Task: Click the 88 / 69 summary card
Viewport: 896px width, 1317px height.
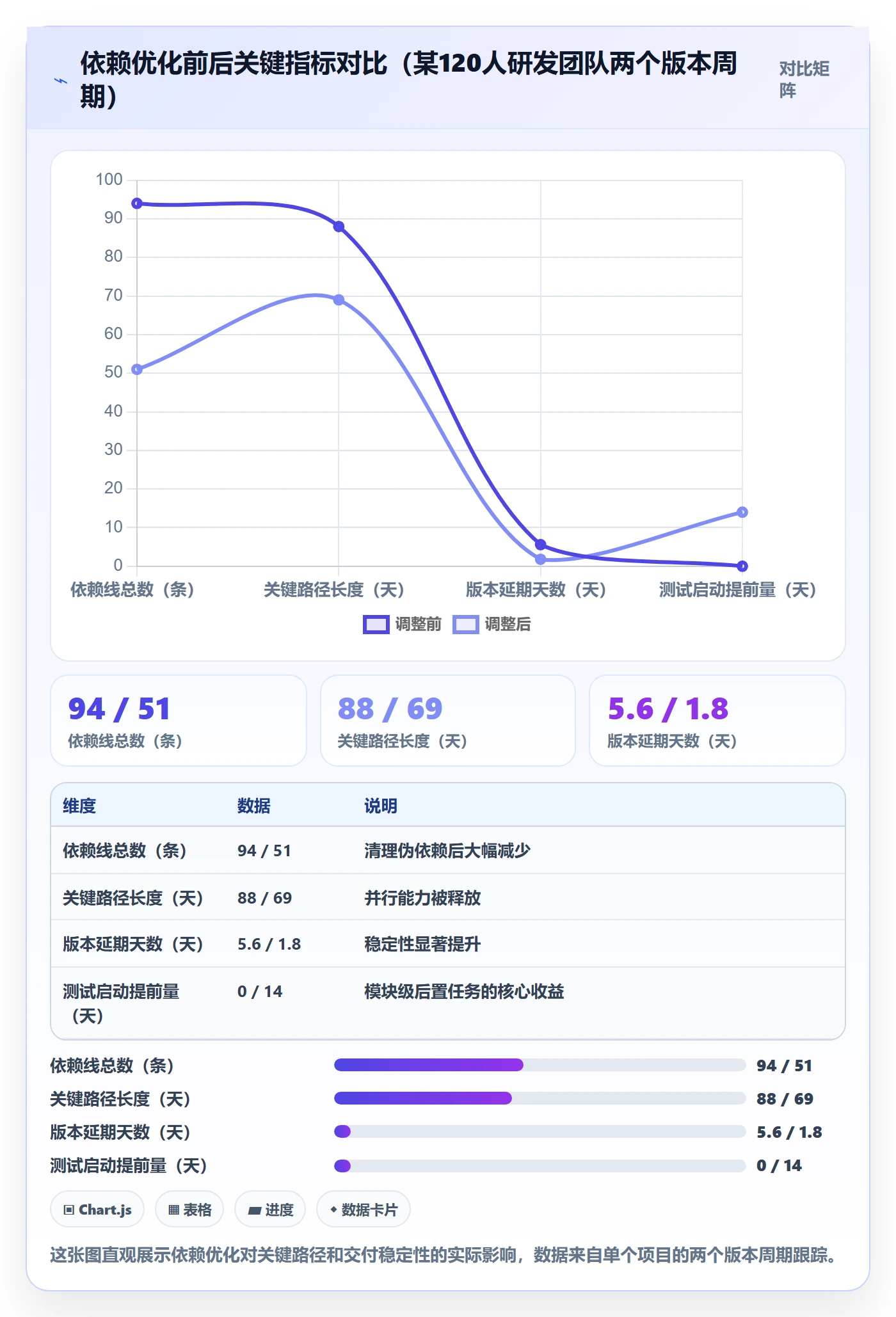Action: (x=448, y=721)
